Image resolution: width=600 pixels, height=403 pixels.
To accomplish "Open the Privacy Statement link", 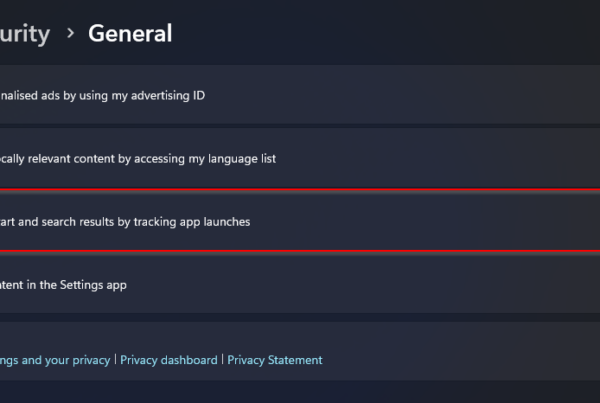I will coord(275,360).
